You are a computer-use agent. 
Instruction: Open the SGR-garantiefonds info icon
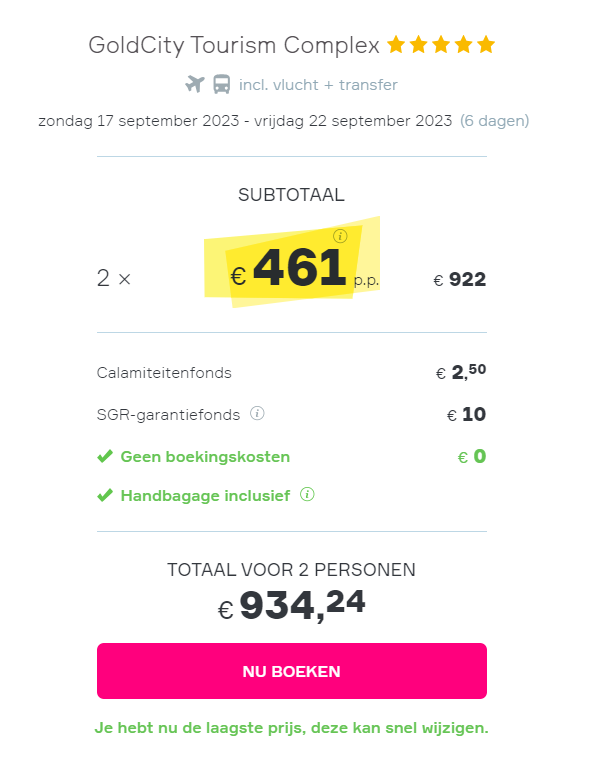pos(257,413)
